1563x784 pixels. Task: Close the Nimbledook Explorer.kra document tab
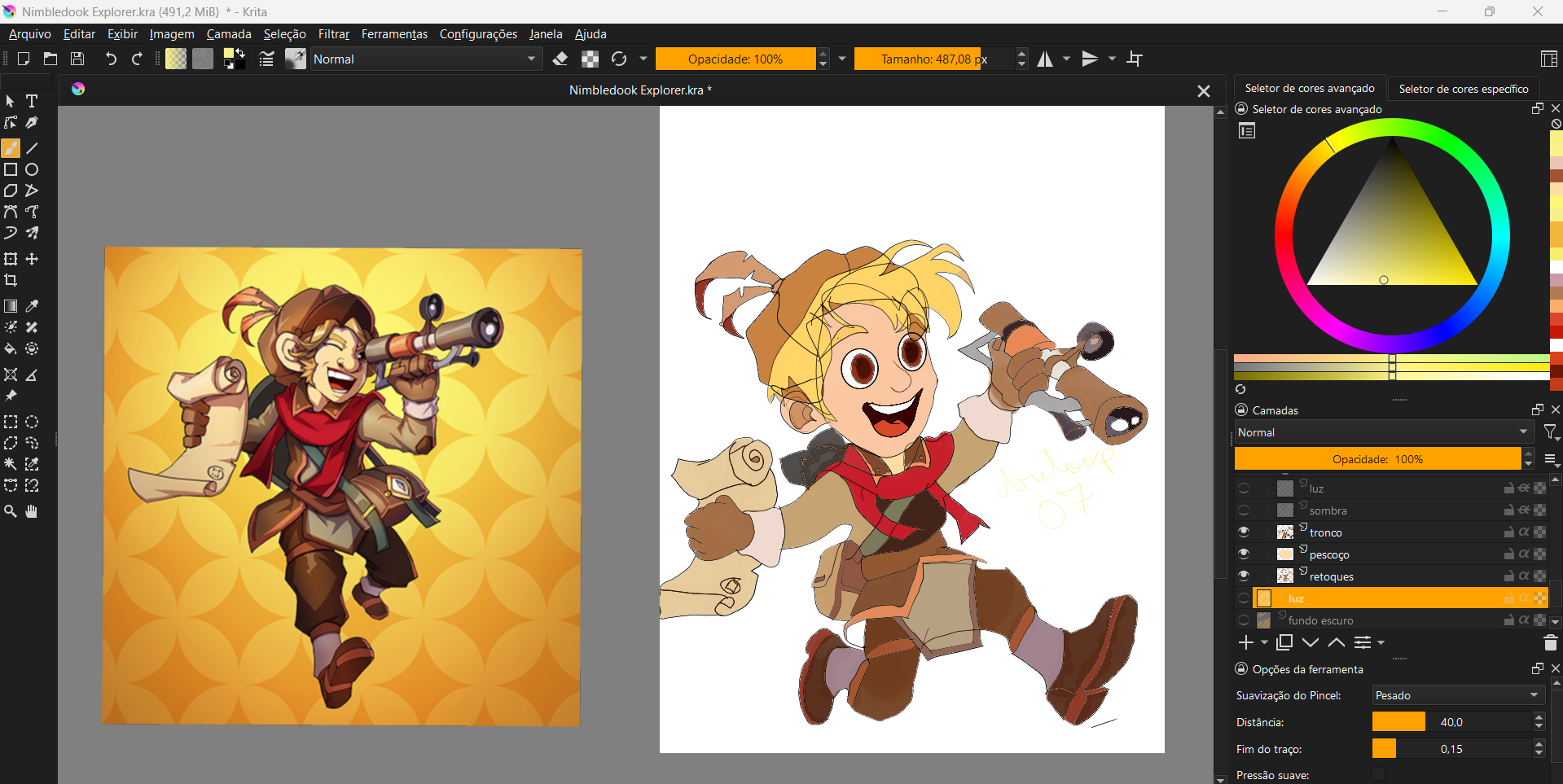tap(1203, 91)
